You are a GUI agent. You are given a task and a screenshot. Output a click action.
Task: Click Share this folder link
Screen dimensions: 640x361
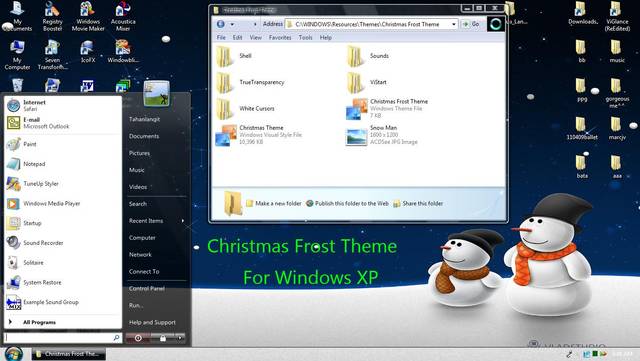[418, 203]
